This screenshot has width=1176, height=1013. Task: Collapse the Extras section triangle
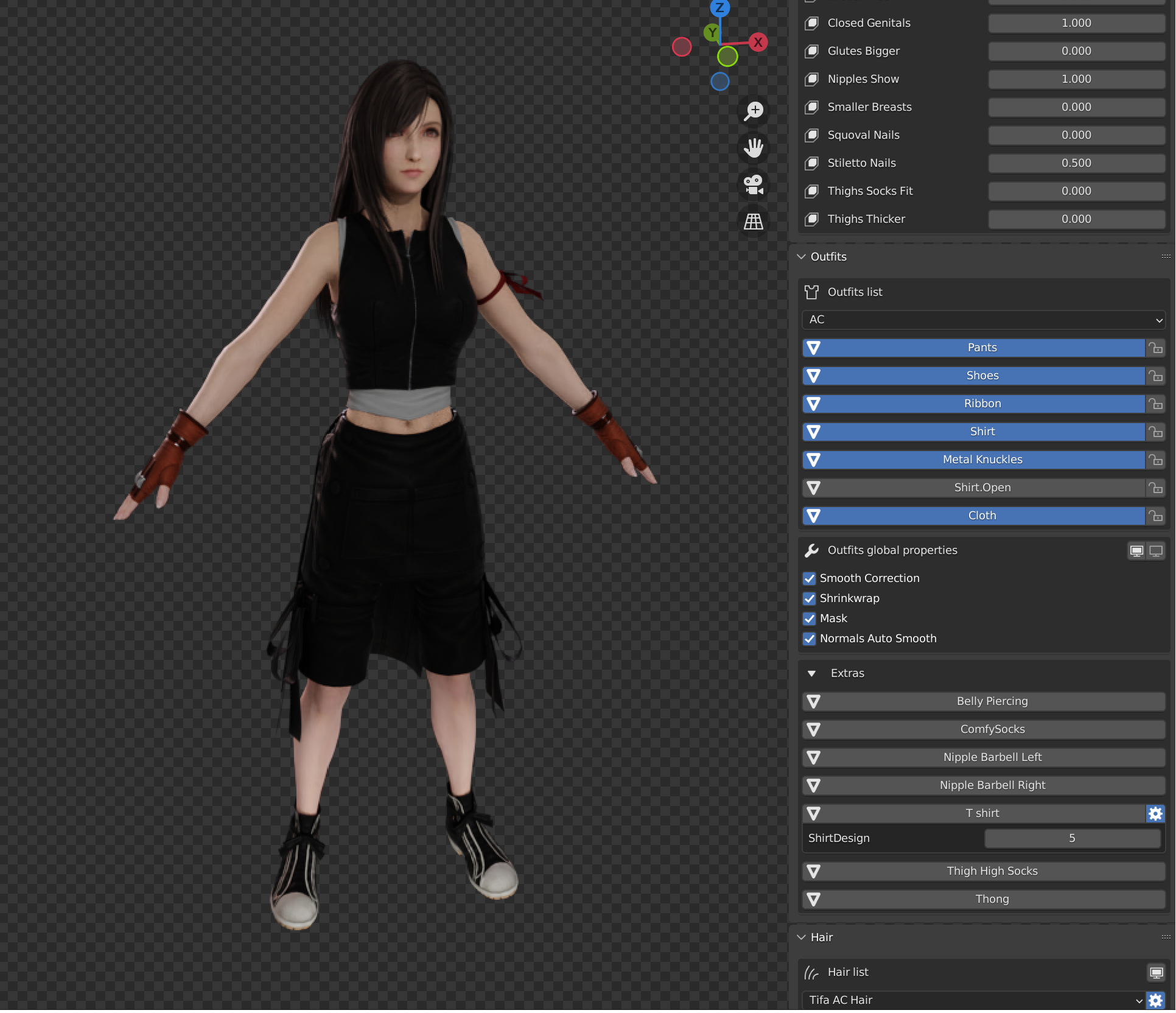pyautogui.click(x=811, y=674)
